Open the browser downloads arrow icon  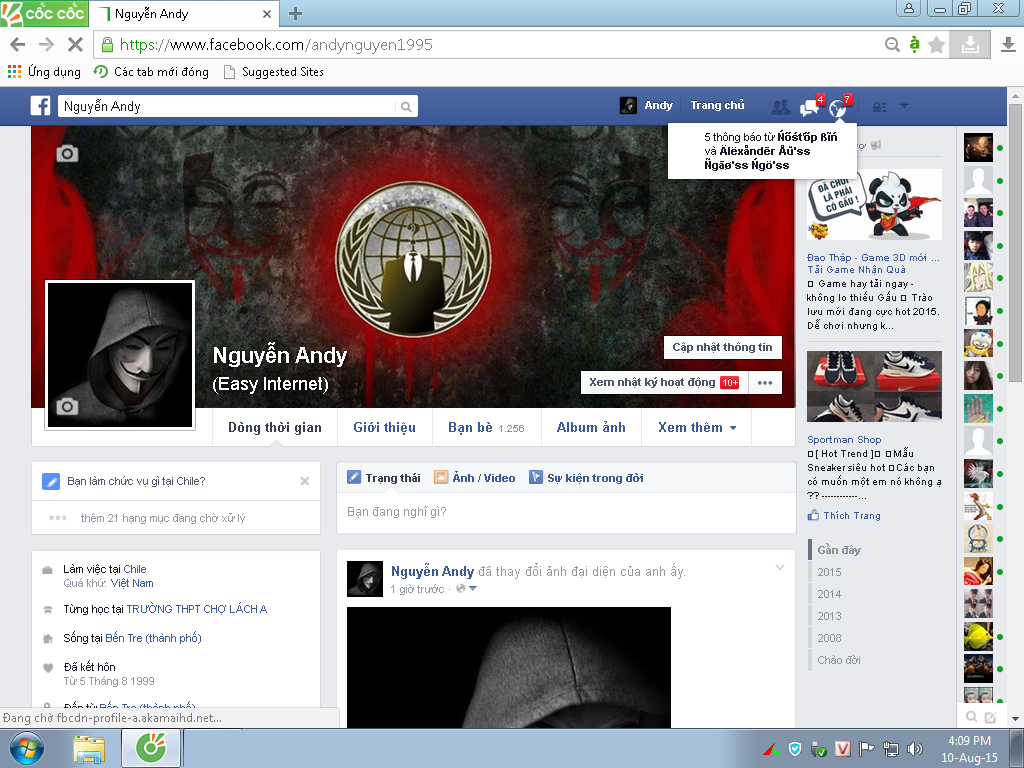[1008, 44]
